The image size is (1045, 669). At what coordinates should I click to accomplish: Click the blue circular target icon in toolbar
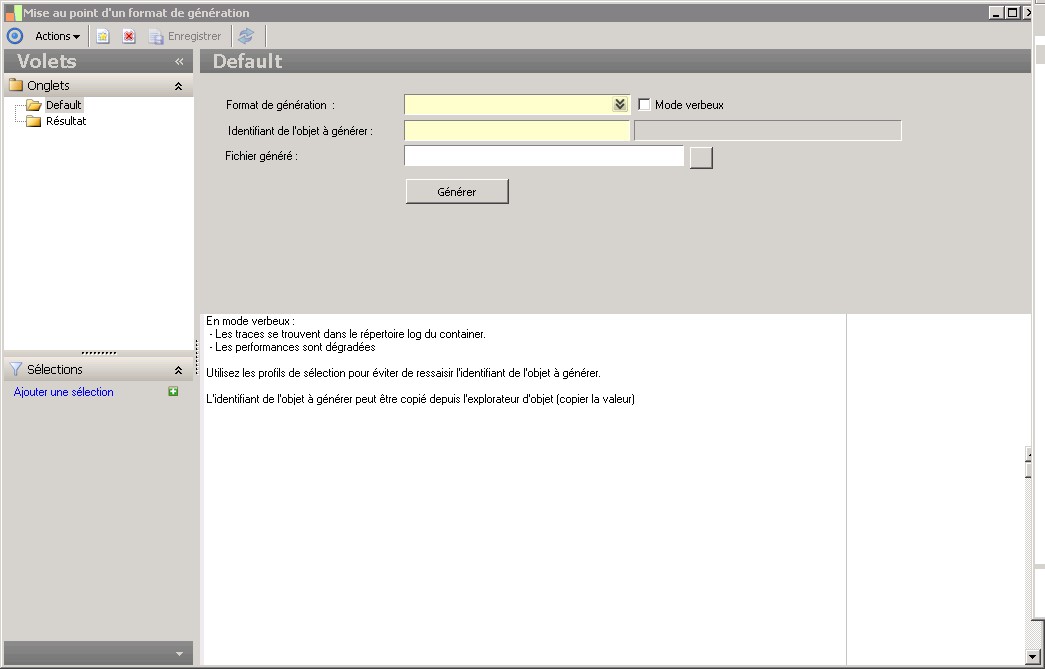tap(15, 36)
